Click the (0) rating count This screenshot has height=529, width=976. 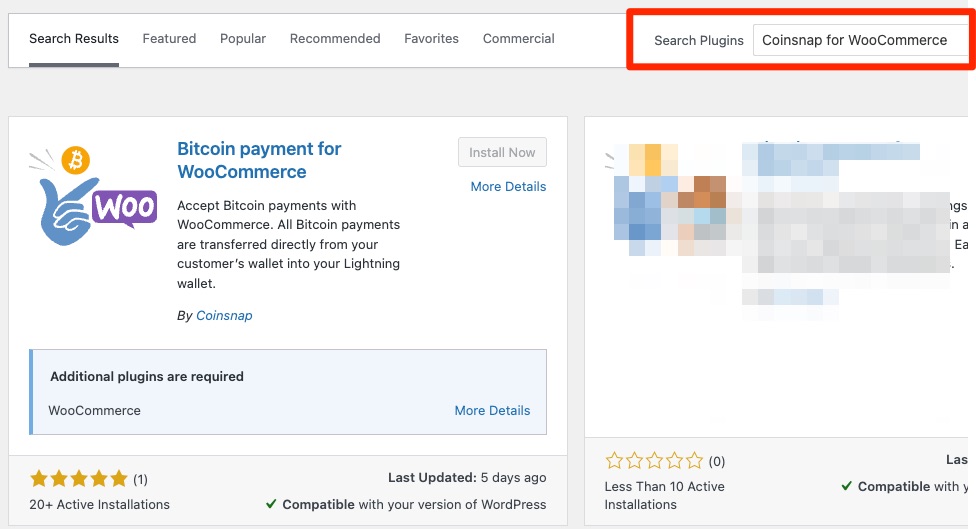click(x=716, y=462)
